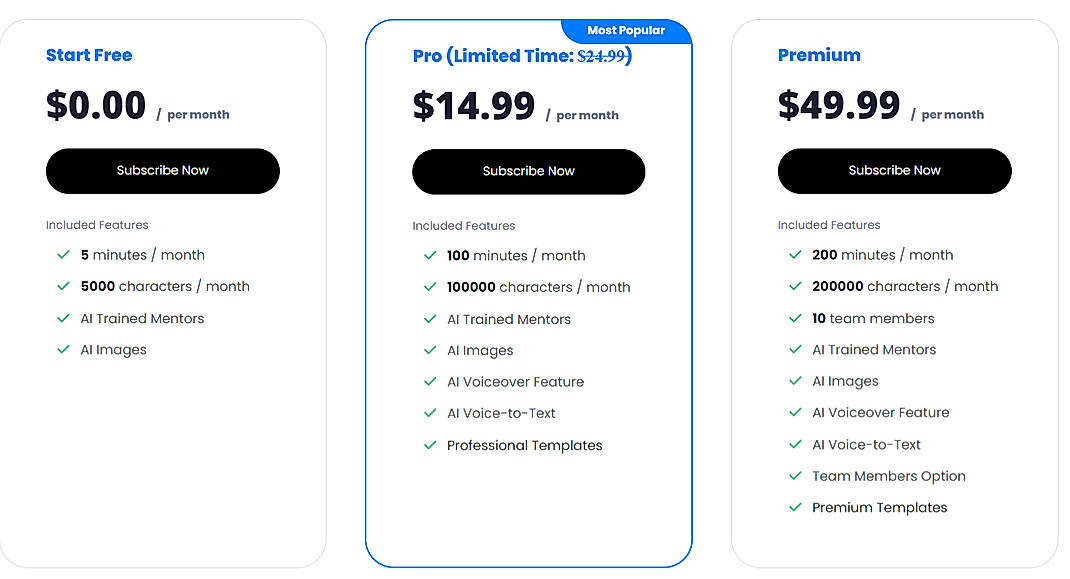Click the checkmark beside 200000 characters month
1070x579 pixels.
[795, 286]
